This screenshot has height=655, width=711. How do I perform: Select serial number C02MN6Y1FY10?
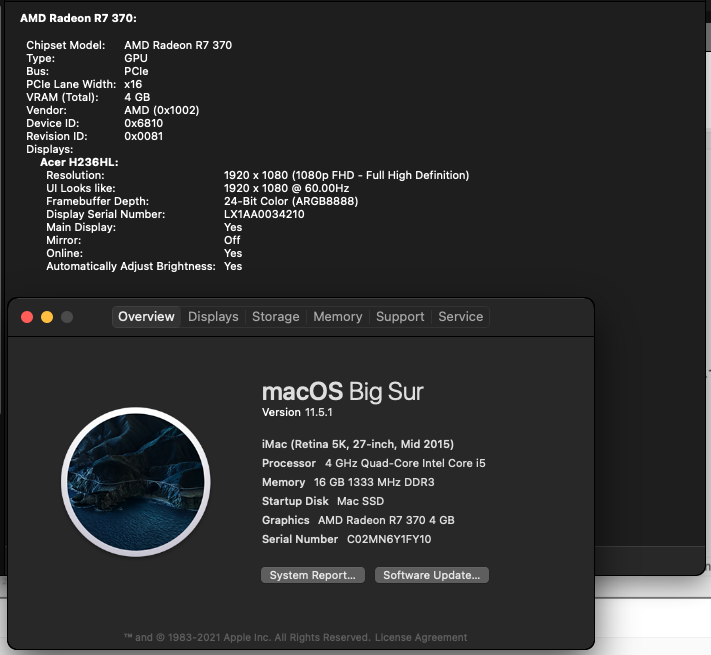389,539
